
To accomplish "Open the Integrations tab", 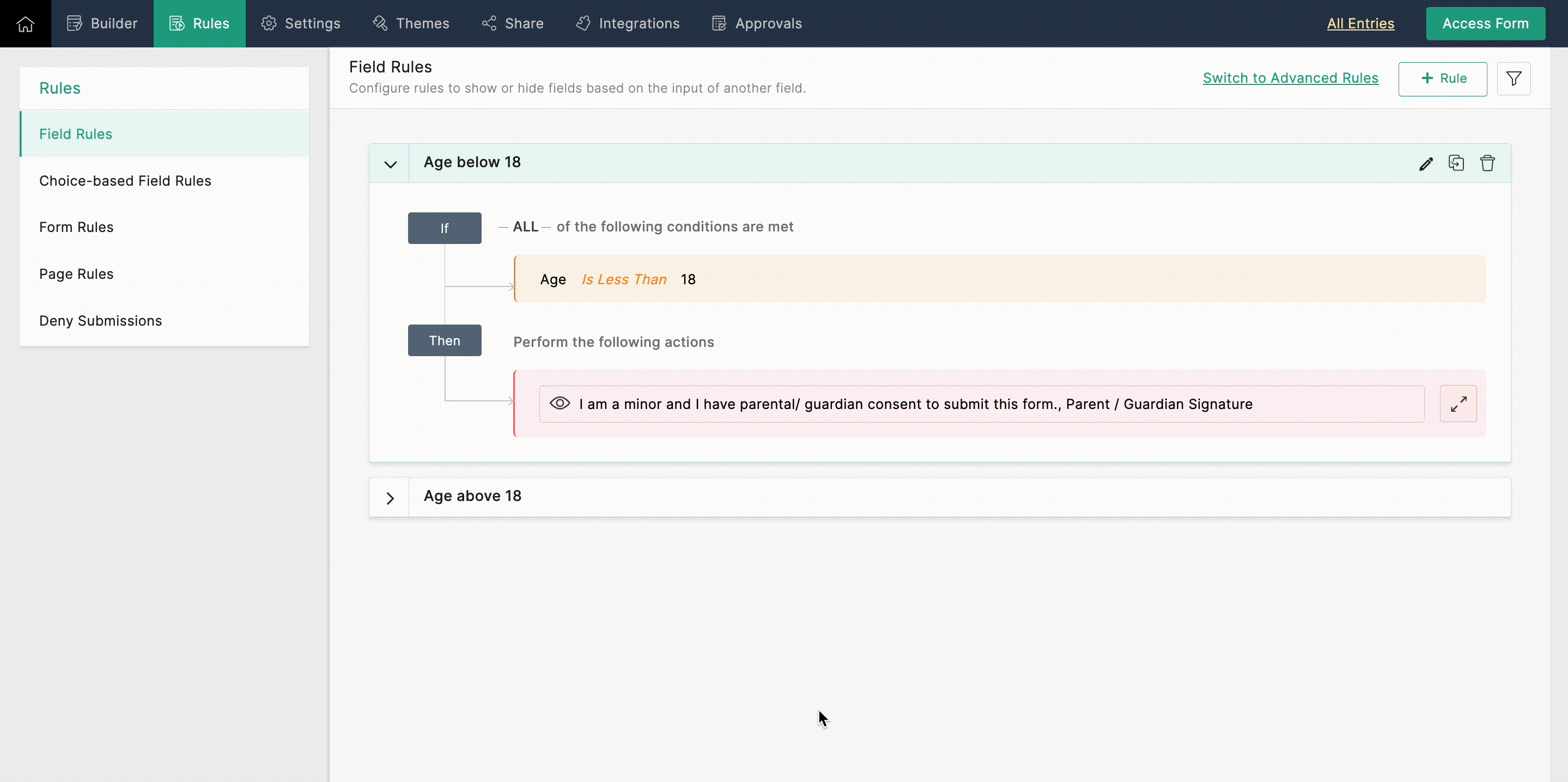I will tap(628, 24).
